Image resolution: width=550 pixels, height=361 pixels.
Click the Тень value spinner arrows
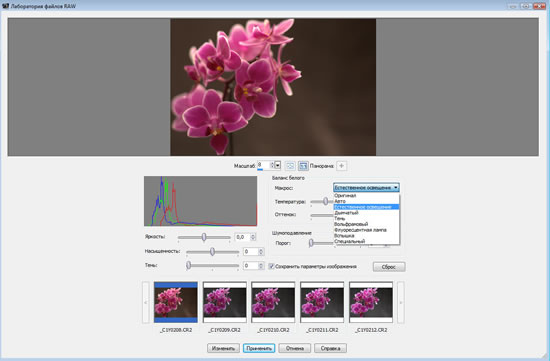pyautogui.click(x=261, y=266)
